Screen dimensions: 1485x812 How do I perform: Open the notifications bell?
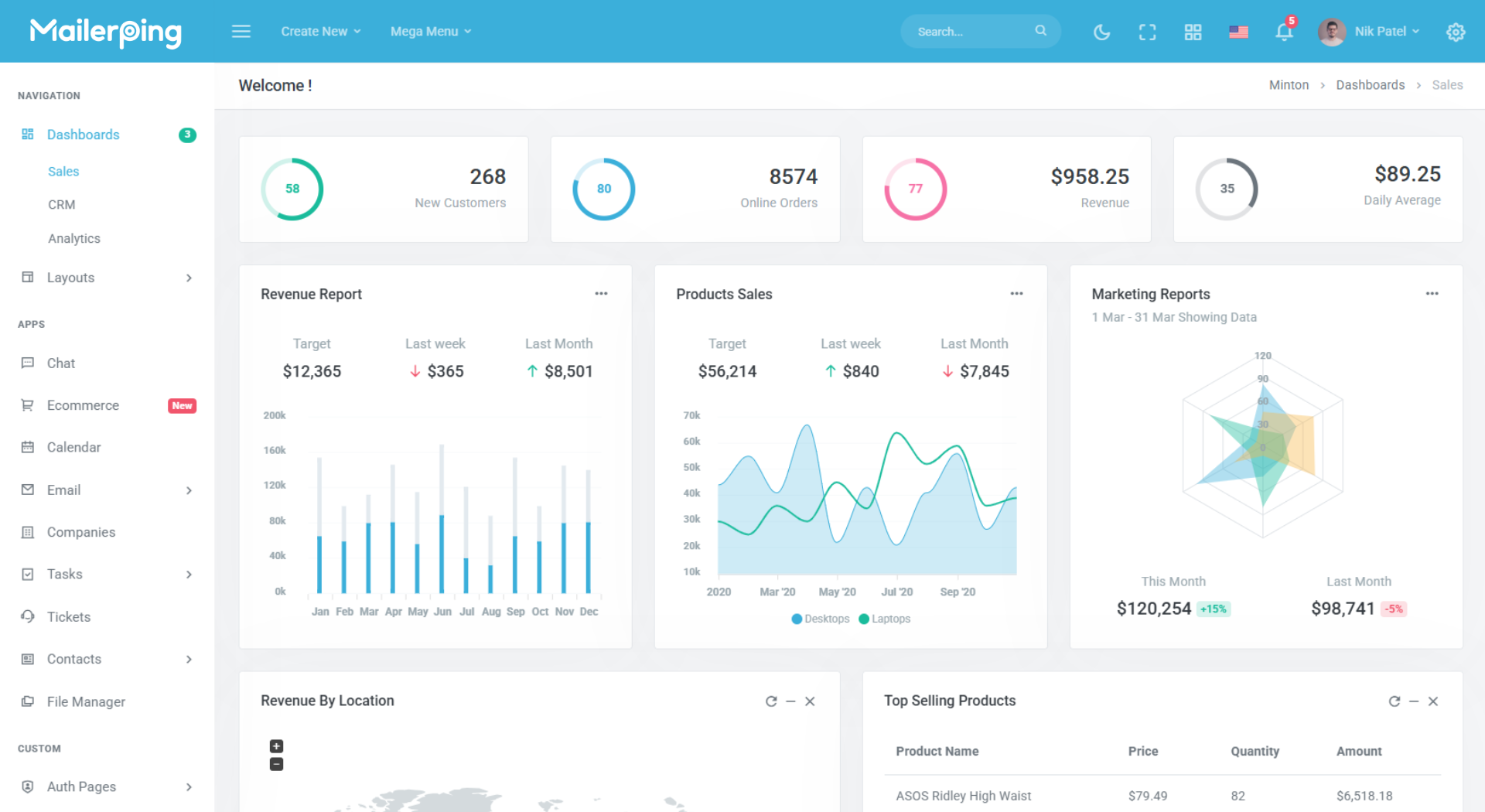(1284, 32)
